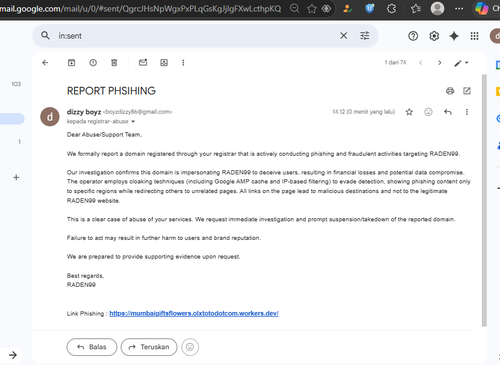Screen dimensions: 500x365
Task: Open Gmail settings gear
Action: (434, 36)
